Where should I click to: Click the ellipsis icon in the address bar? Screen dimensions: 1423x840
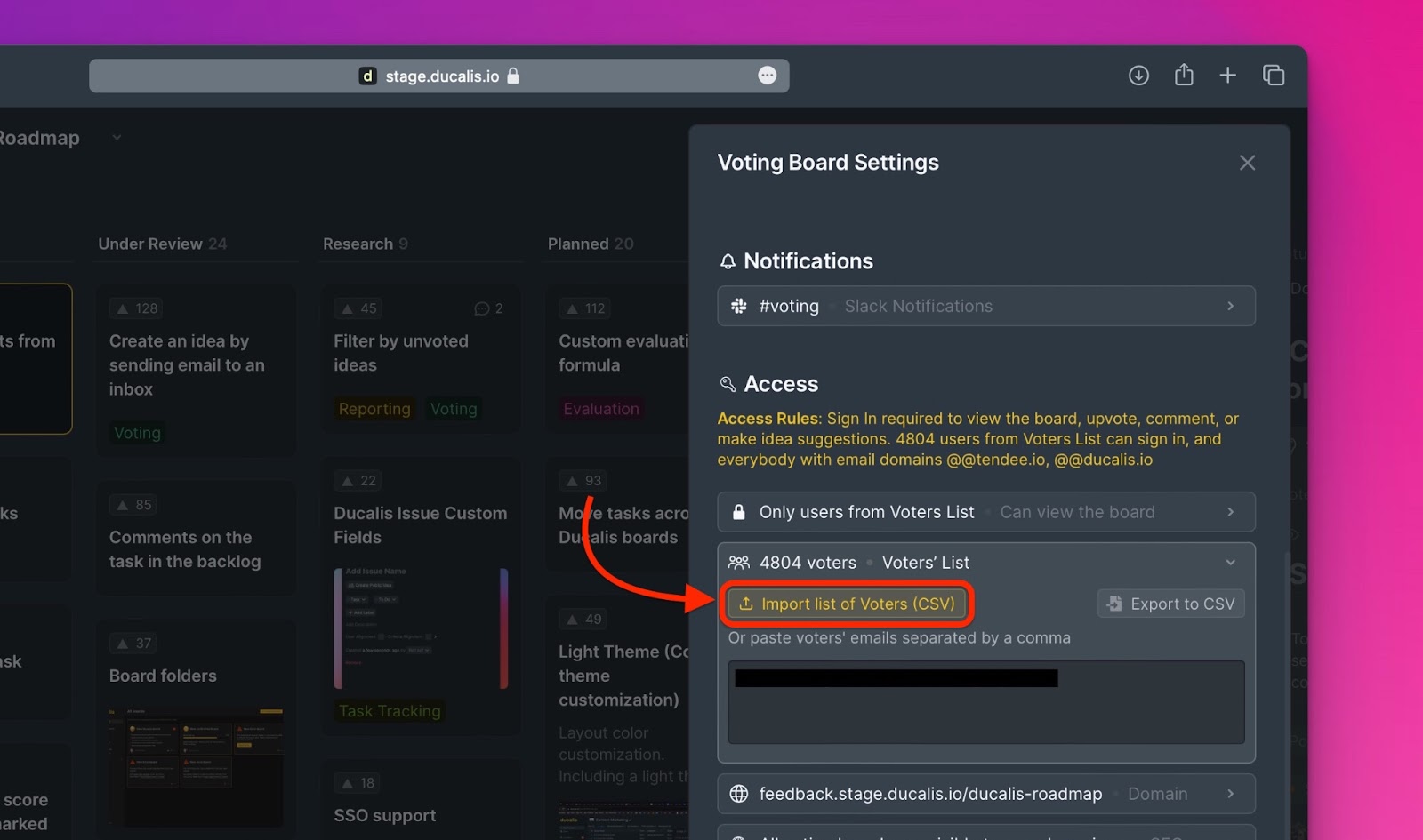pyautogui.click(x=768, y=76)
